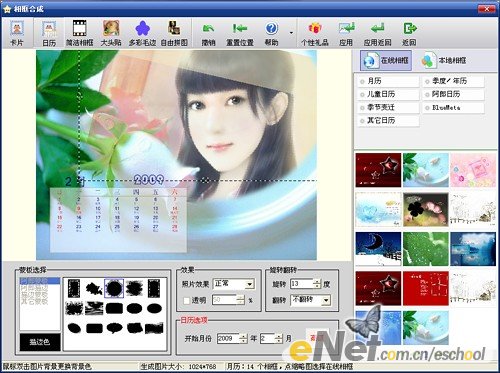
Task: Select the highlighted first mask category entry
Action: coord(40,281)
